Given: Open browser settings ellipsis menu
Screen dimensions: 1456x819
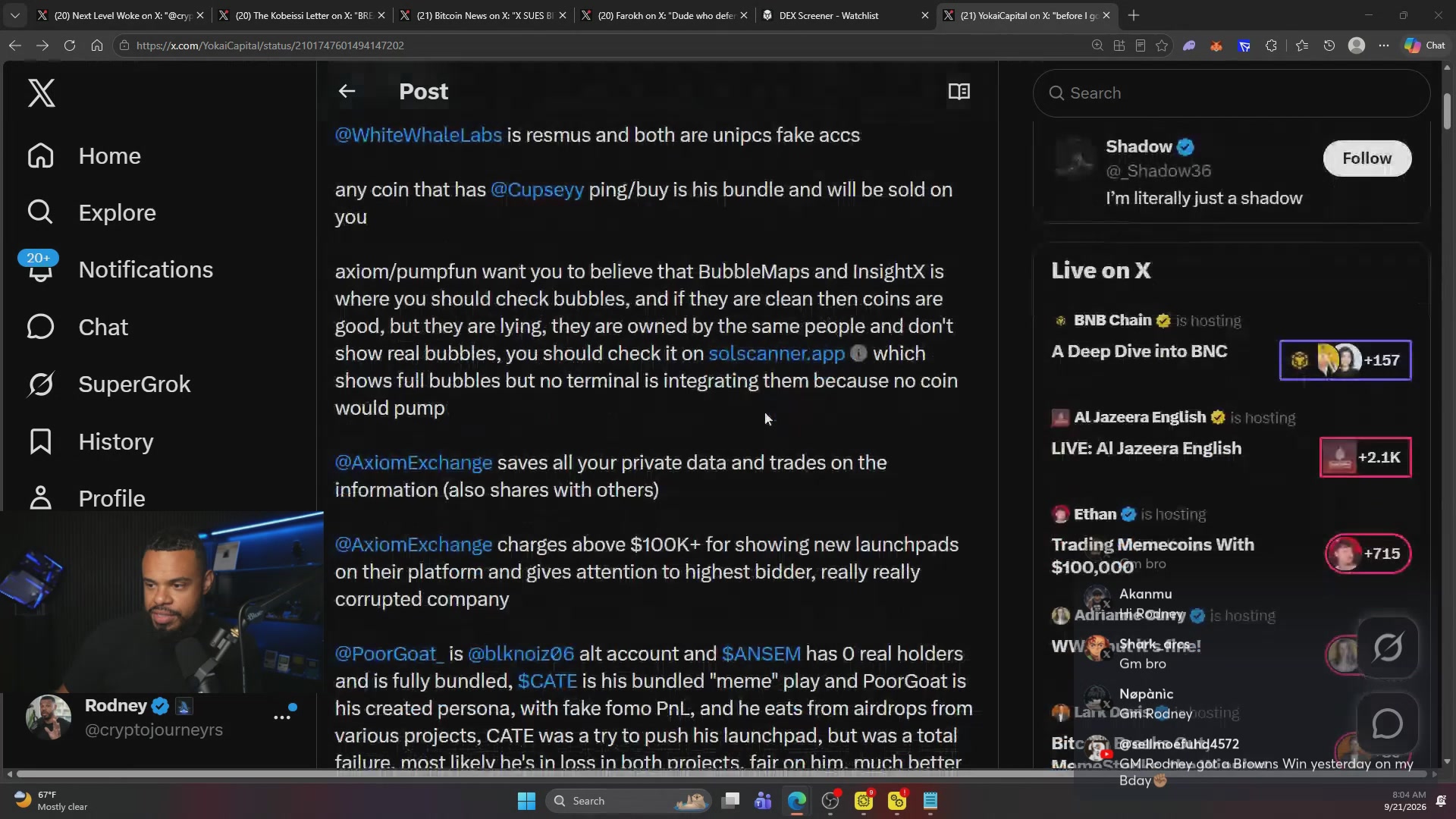Looking at the screenshot, I should pos(1384,45).
